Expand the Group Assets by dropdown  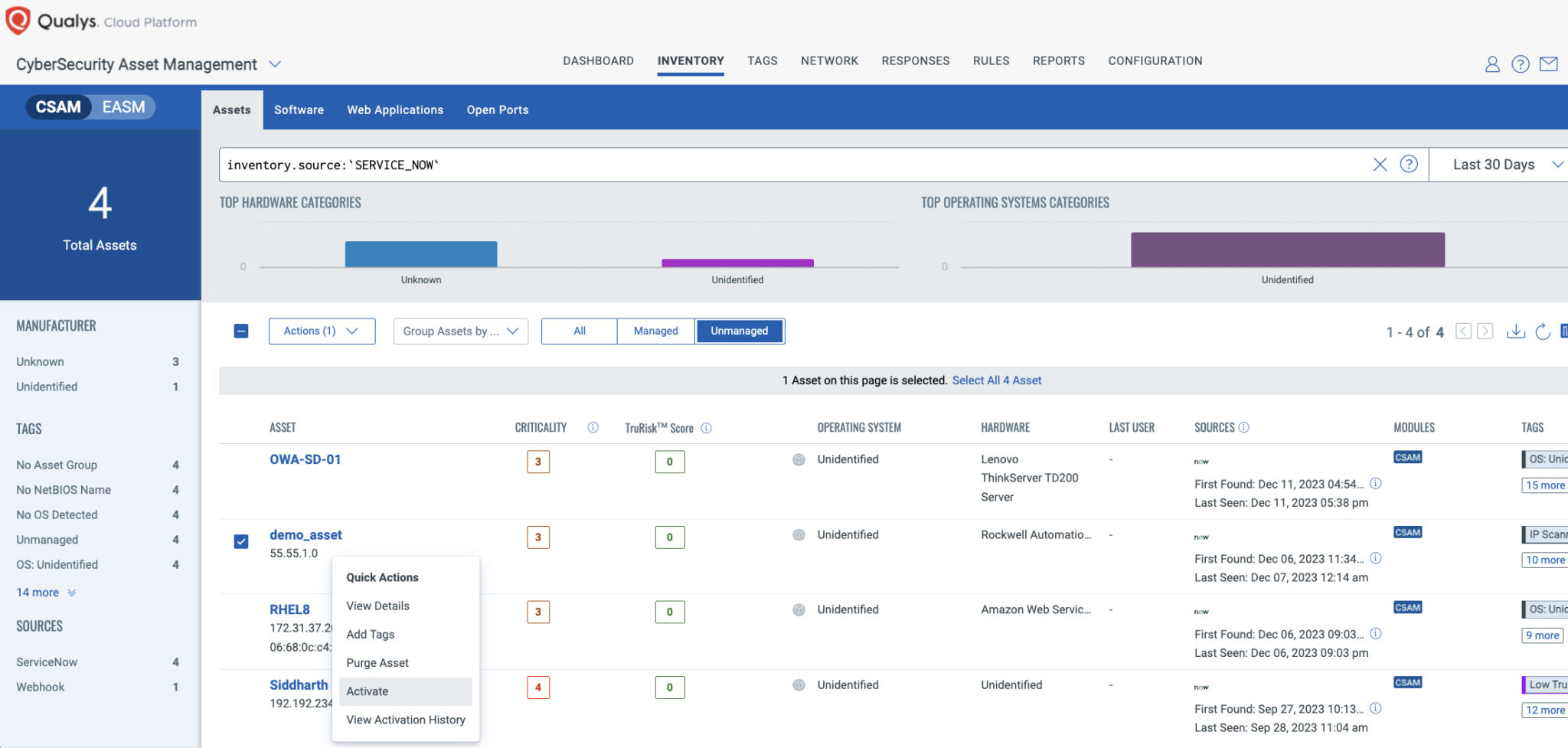[x=460, y=331]
